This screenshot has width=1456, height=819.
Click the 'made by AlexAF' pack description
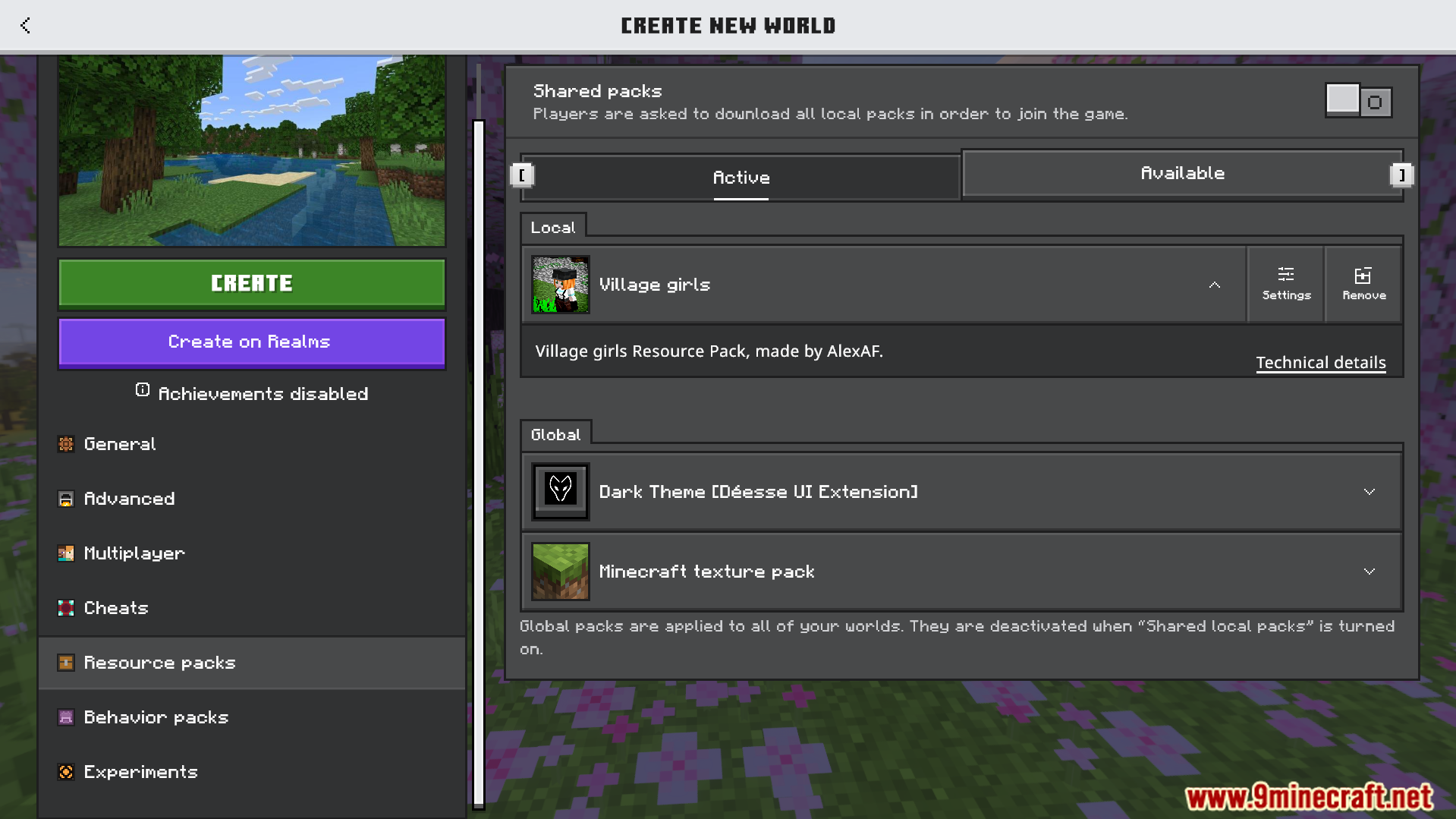709,351
